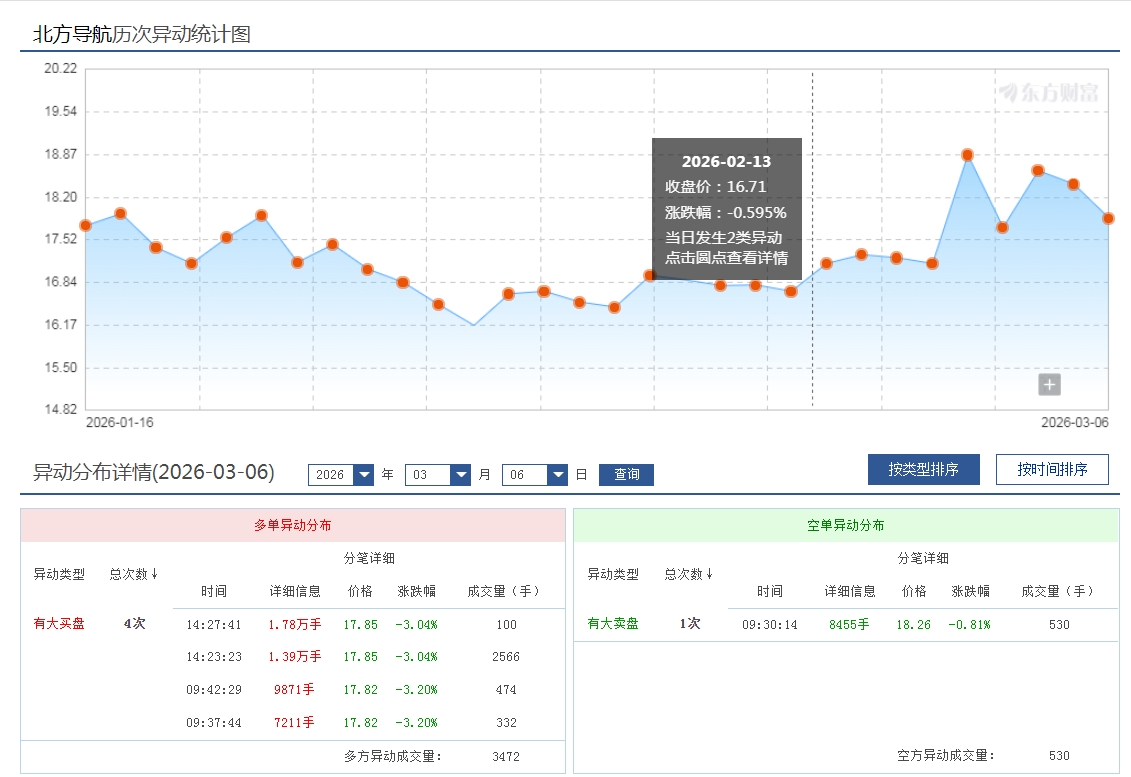1131x777 pixels.
Task: Click the 09:42:29 trade time cell
Action: click(214, 690)
